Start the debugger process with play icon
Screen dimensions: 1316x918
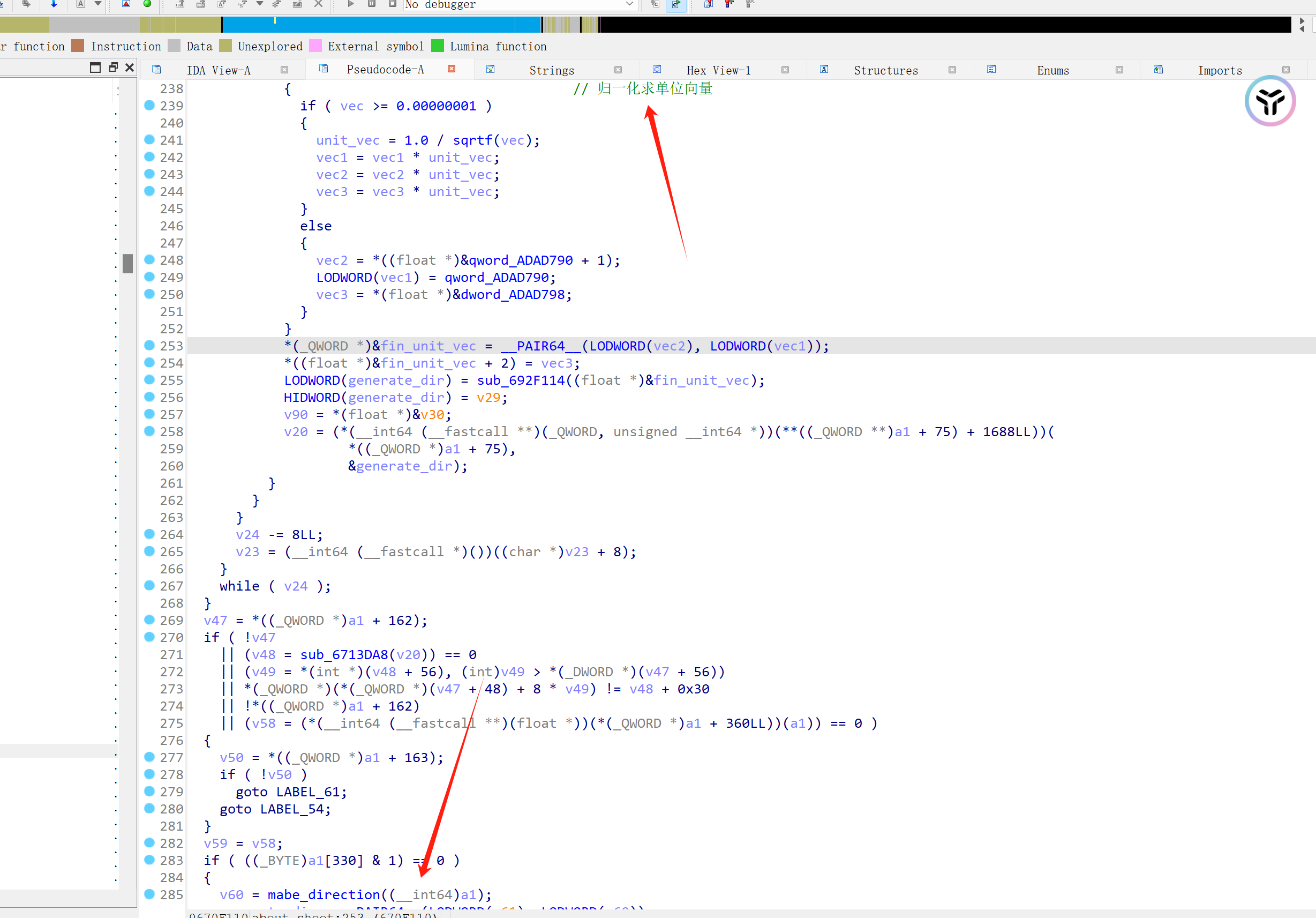[351, 4]
